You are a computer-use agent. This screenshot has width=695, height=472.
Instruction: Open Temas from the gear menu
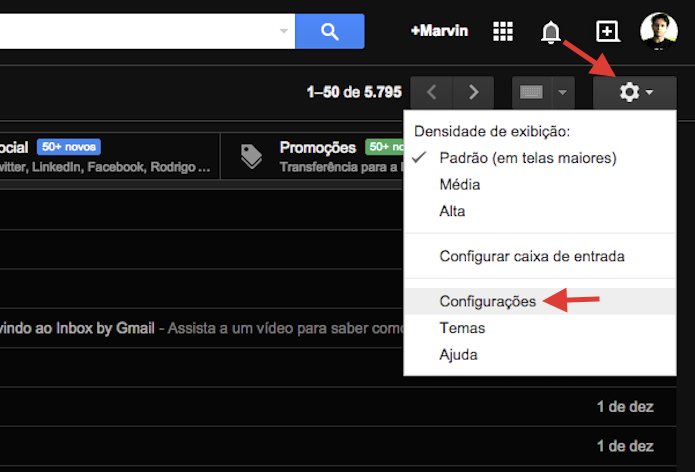(x=540, y=328)
